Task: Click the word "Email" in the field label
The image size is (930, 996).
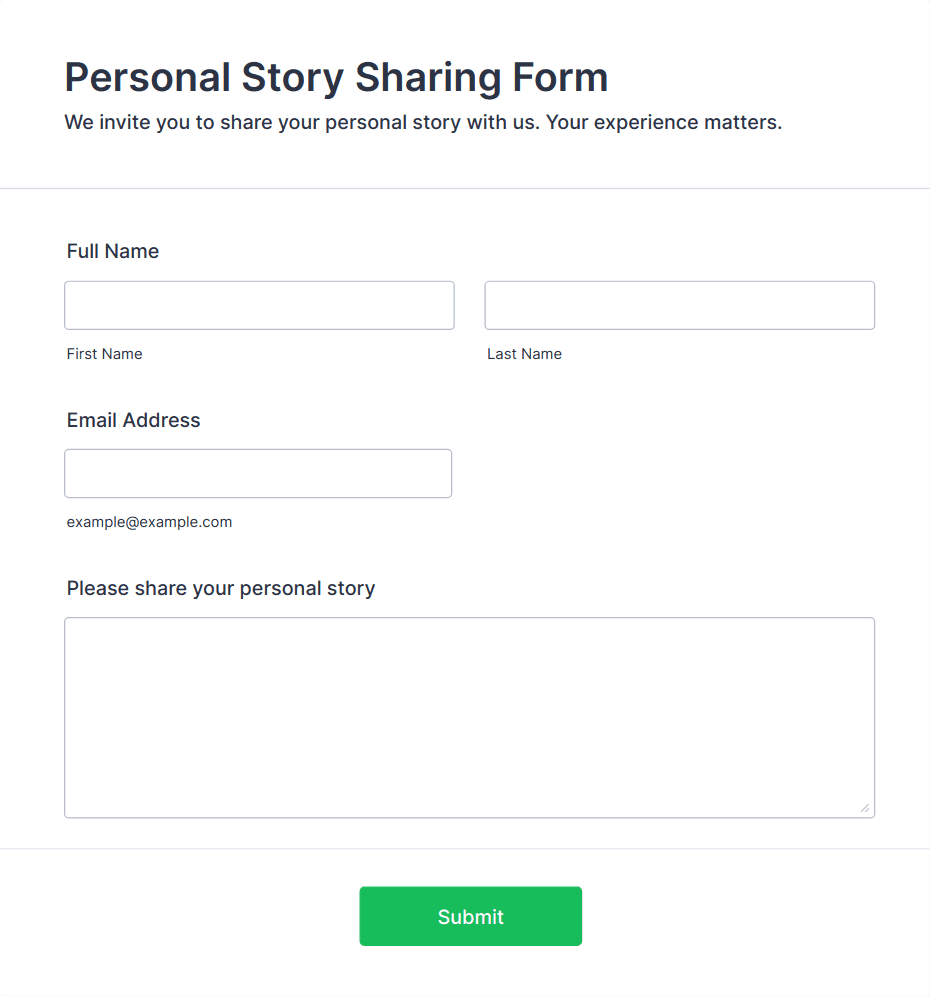Action: click(x=91, y=420)
